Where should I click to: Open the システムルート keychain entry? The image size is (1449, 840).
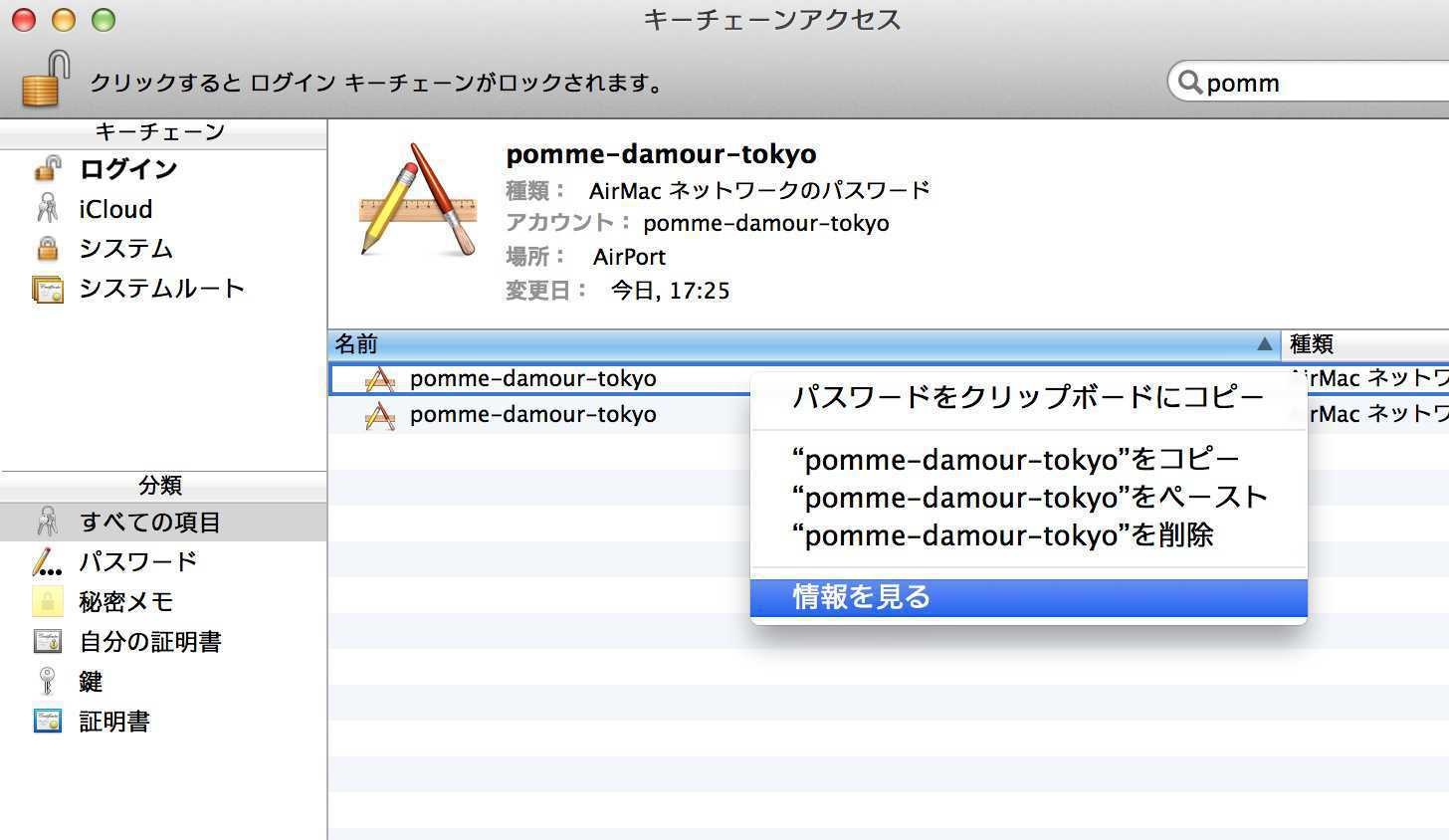(x=163, y=289)
